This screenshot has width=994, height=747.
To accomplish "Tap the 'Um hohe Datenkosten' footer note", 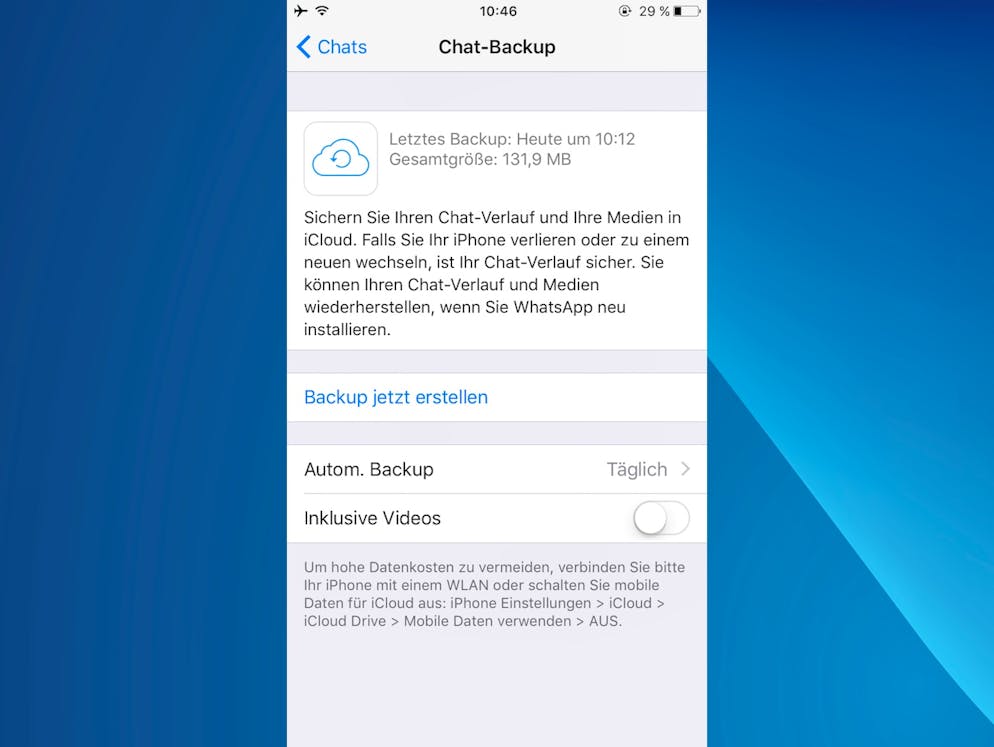I will click(494, 594).
